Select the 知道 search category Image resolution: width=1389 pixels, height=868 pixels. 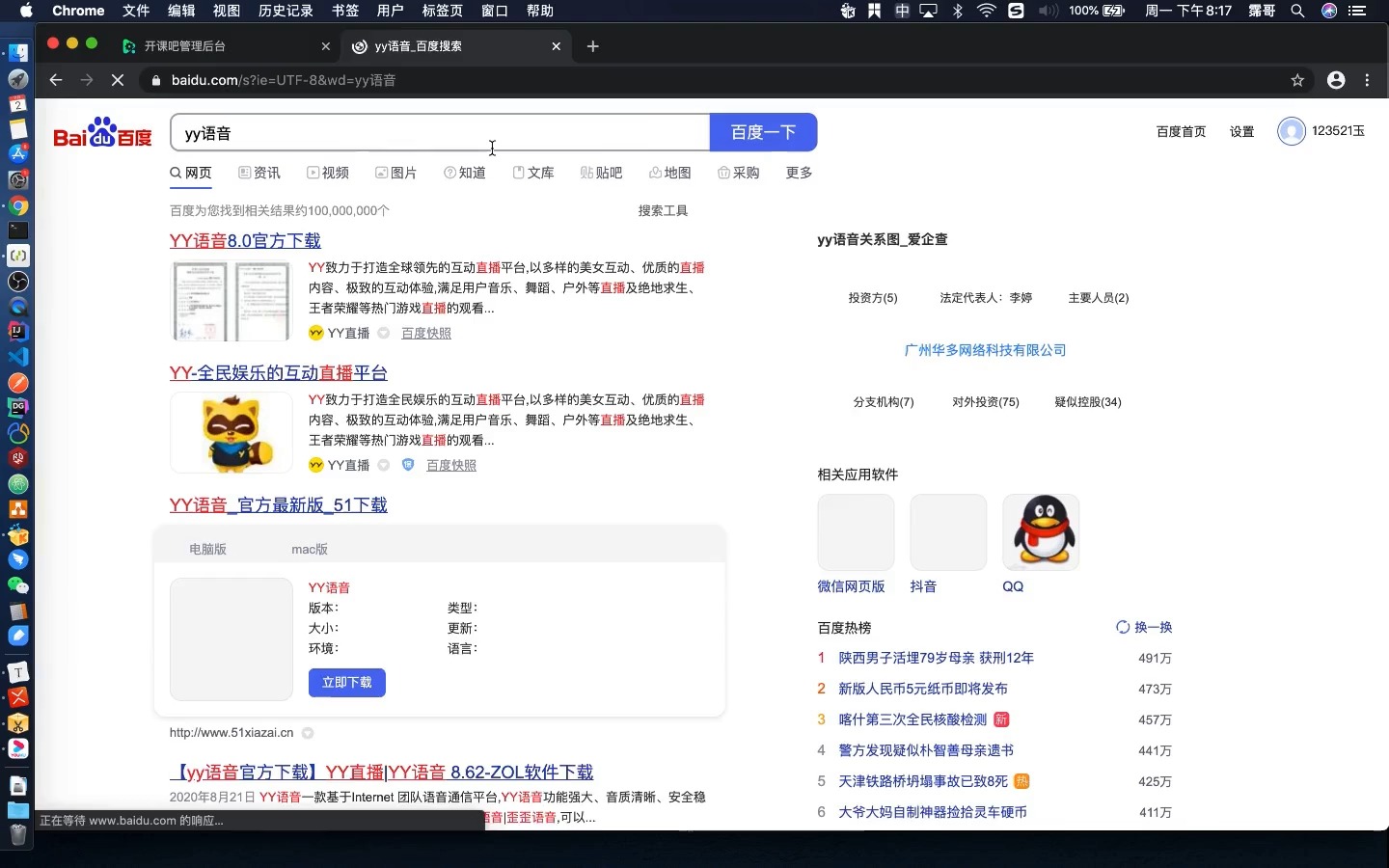pos(465,173)
